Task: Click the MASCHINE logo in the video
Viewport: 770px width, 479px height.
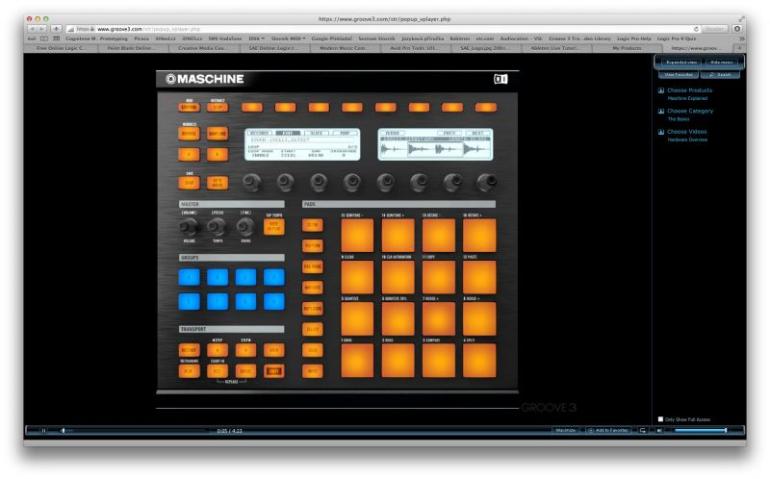Action: (x=205, y=79)
